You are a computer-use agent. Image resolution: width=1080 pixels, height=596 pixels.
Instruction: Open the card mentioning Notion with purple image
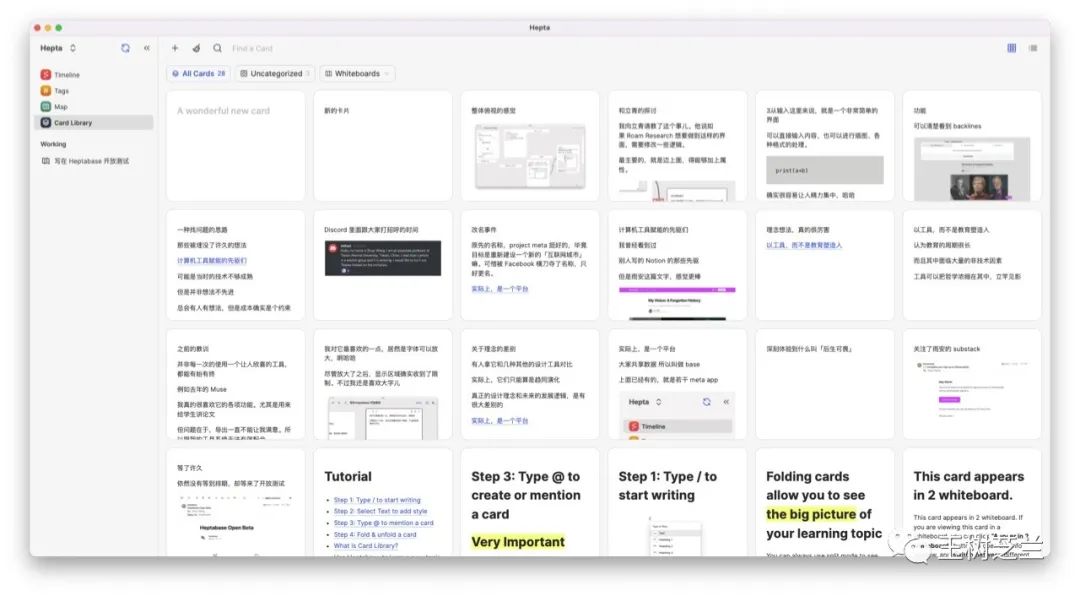tap(678, 265)
